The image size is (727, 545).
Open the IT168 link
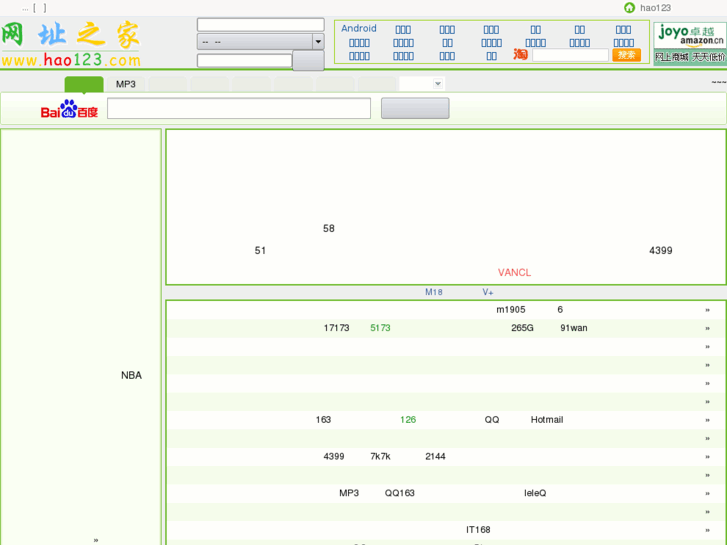478,530
